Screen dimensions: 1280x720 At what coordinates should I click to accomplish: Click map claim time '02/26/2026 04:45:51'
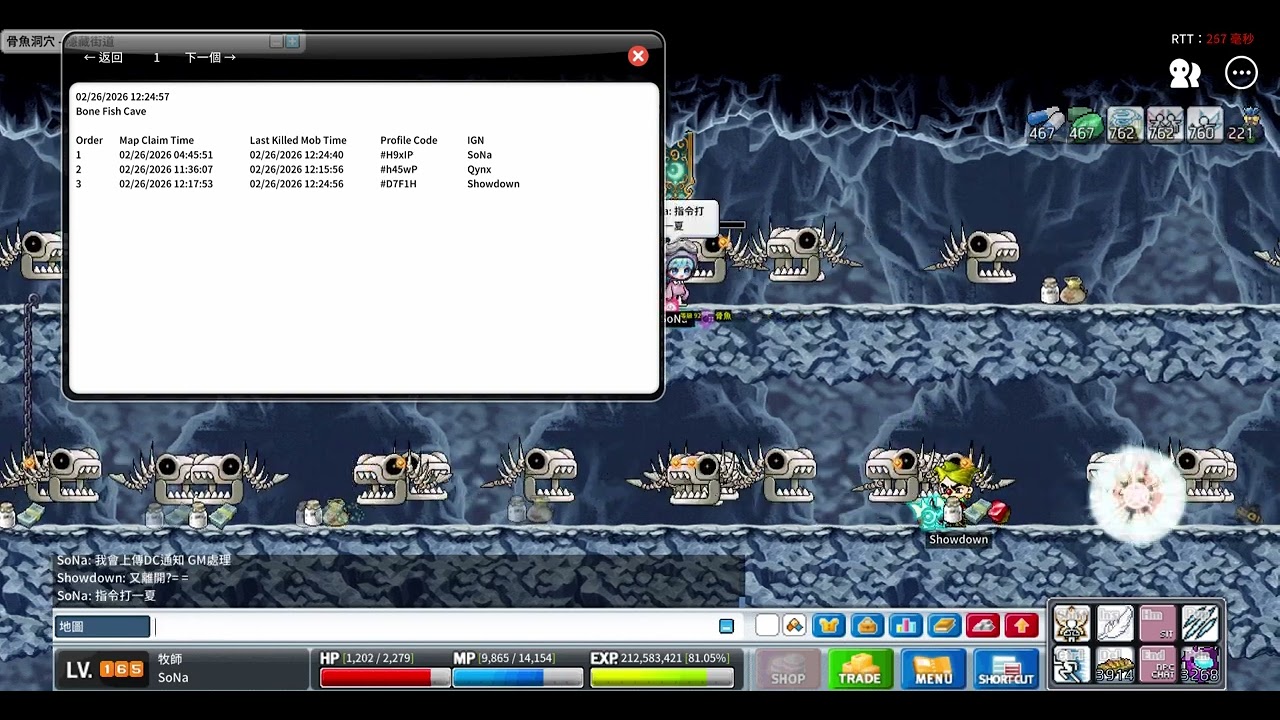click(166, 155)
